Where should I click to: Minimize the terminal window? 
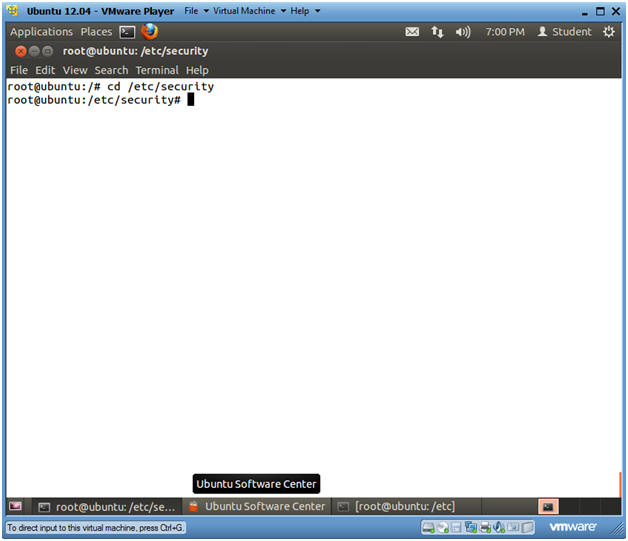pos(34,51)
